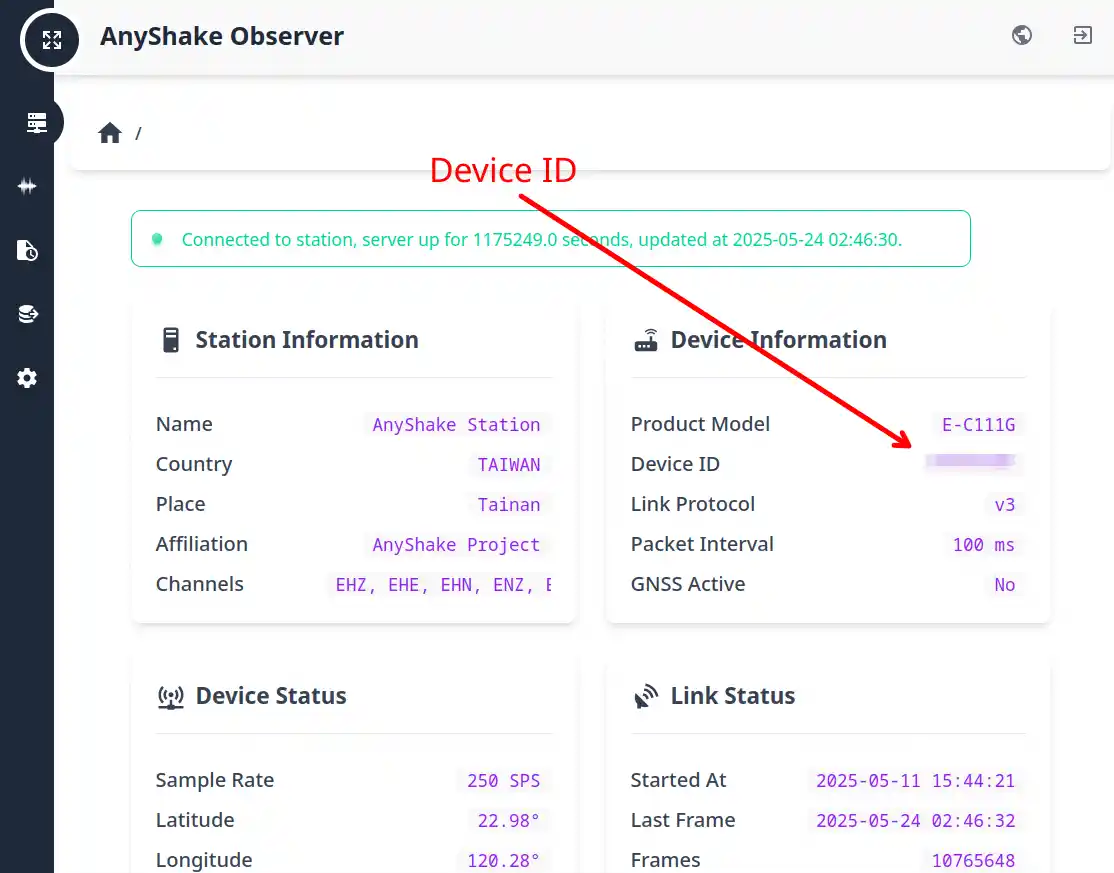This screenshot has width=1114, height=873.
Task: Open the station dashboard sidebar icon
Action: pyautogui.click(x=37, y=122)
